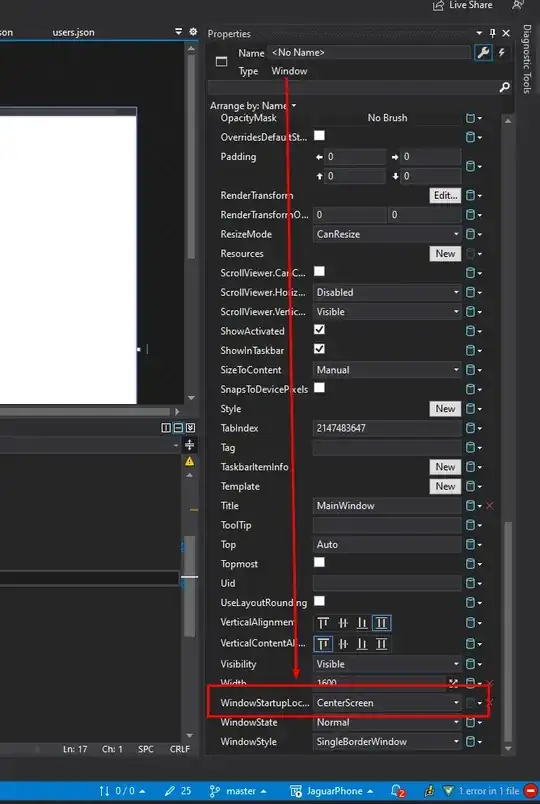
Task: Open the Diagnostic Tools side tab
Action: point(527,59)
